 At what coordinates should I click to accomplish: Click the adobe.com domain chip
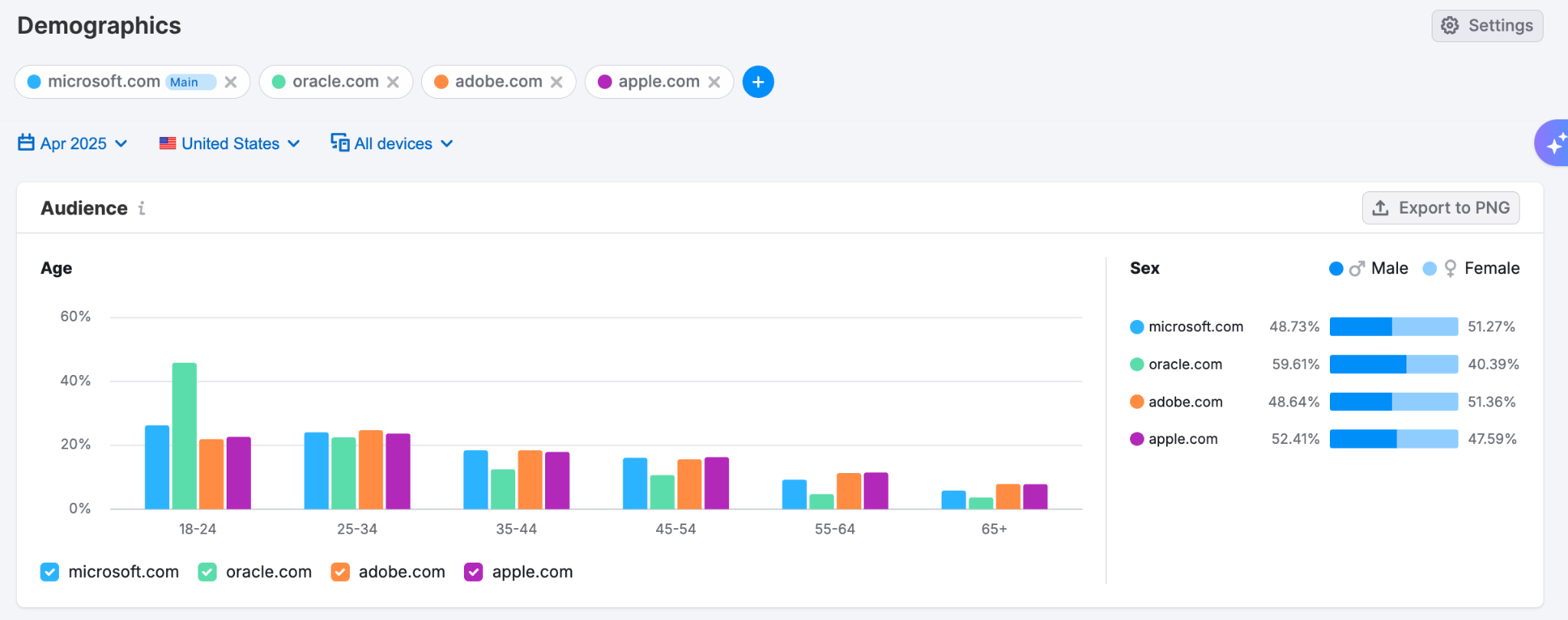[x=498, y=82]
